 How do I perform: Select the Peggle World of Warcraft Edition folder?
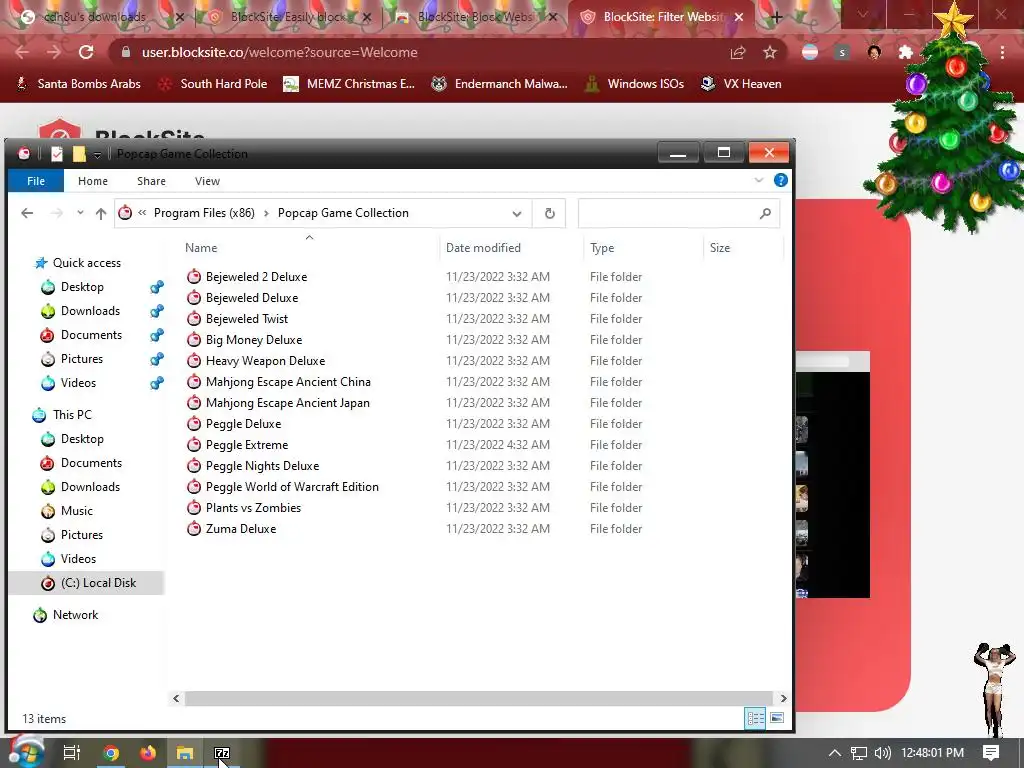click(292, 487)
